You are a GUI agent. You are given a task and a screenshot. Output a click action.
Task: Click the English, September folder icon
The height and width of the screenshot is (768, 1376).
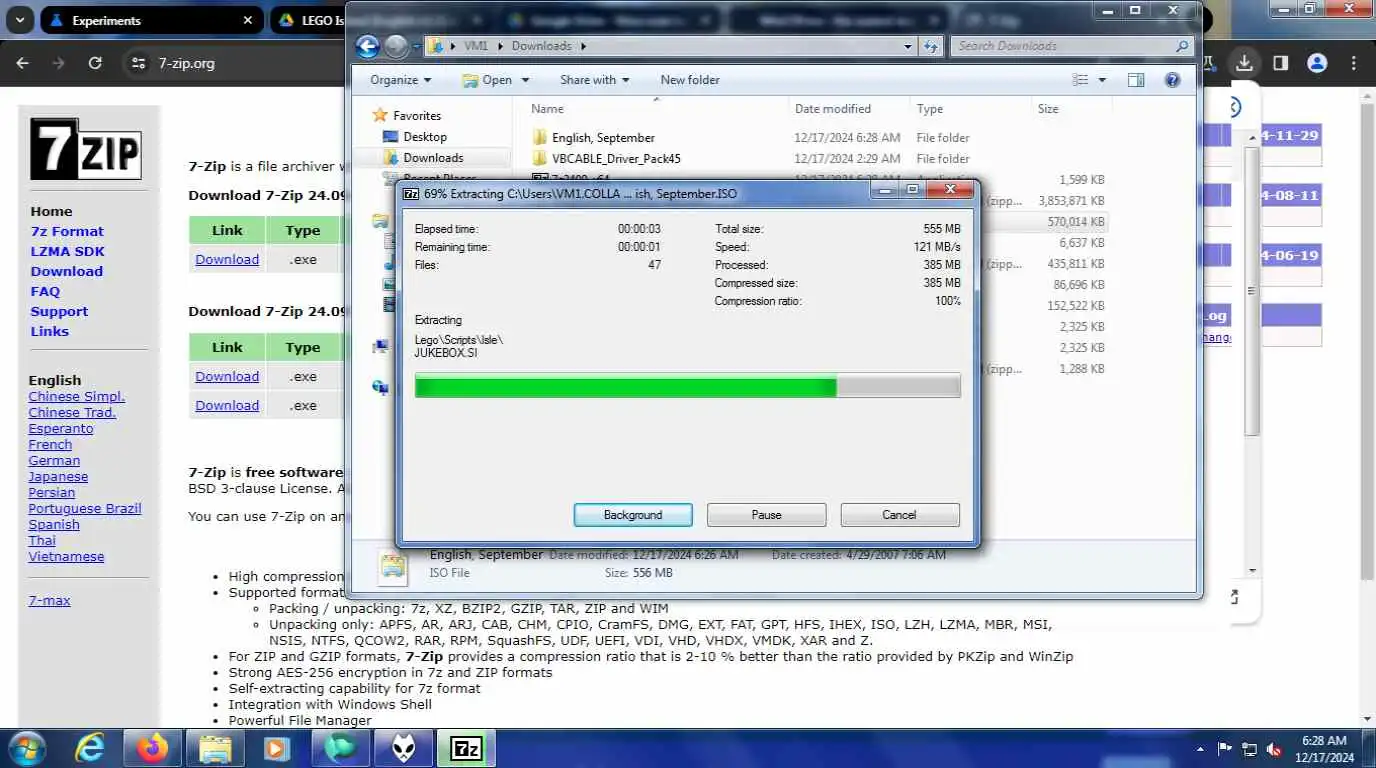[x=540, y=138]
